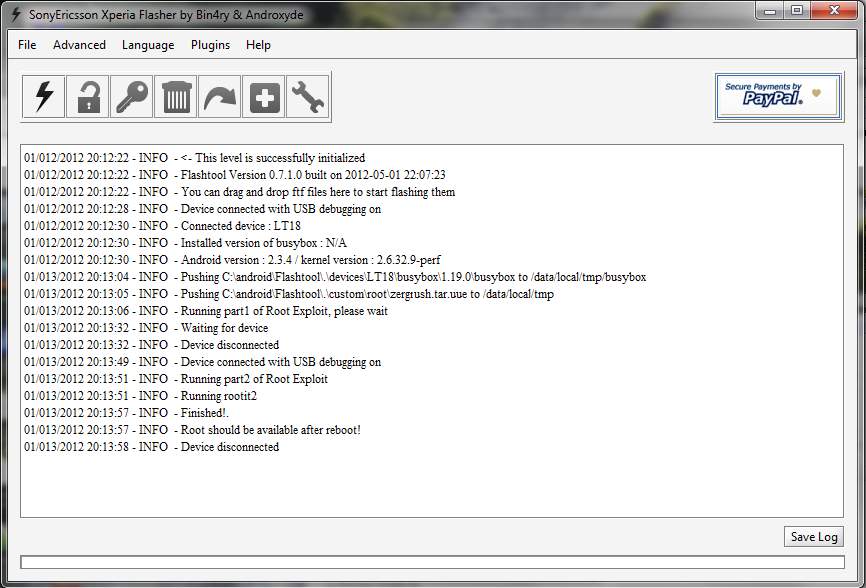Click the PayPal Secure Payments donate button
This screenshot has width=866, height=588.
[x=778, y=97]
